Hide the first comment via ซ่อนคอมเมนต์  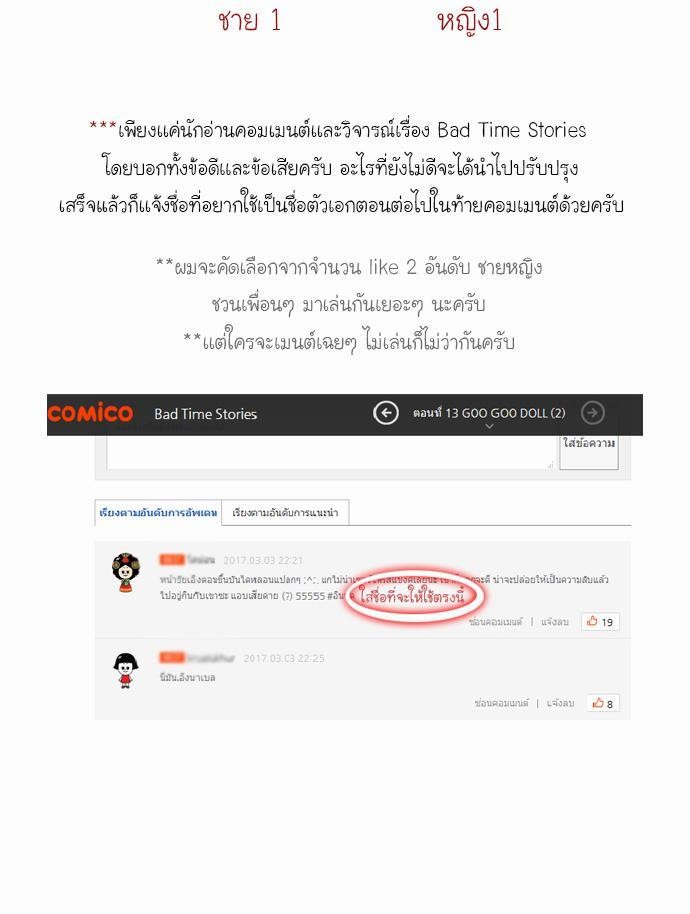pyautogui.click(x=495, y=622)
